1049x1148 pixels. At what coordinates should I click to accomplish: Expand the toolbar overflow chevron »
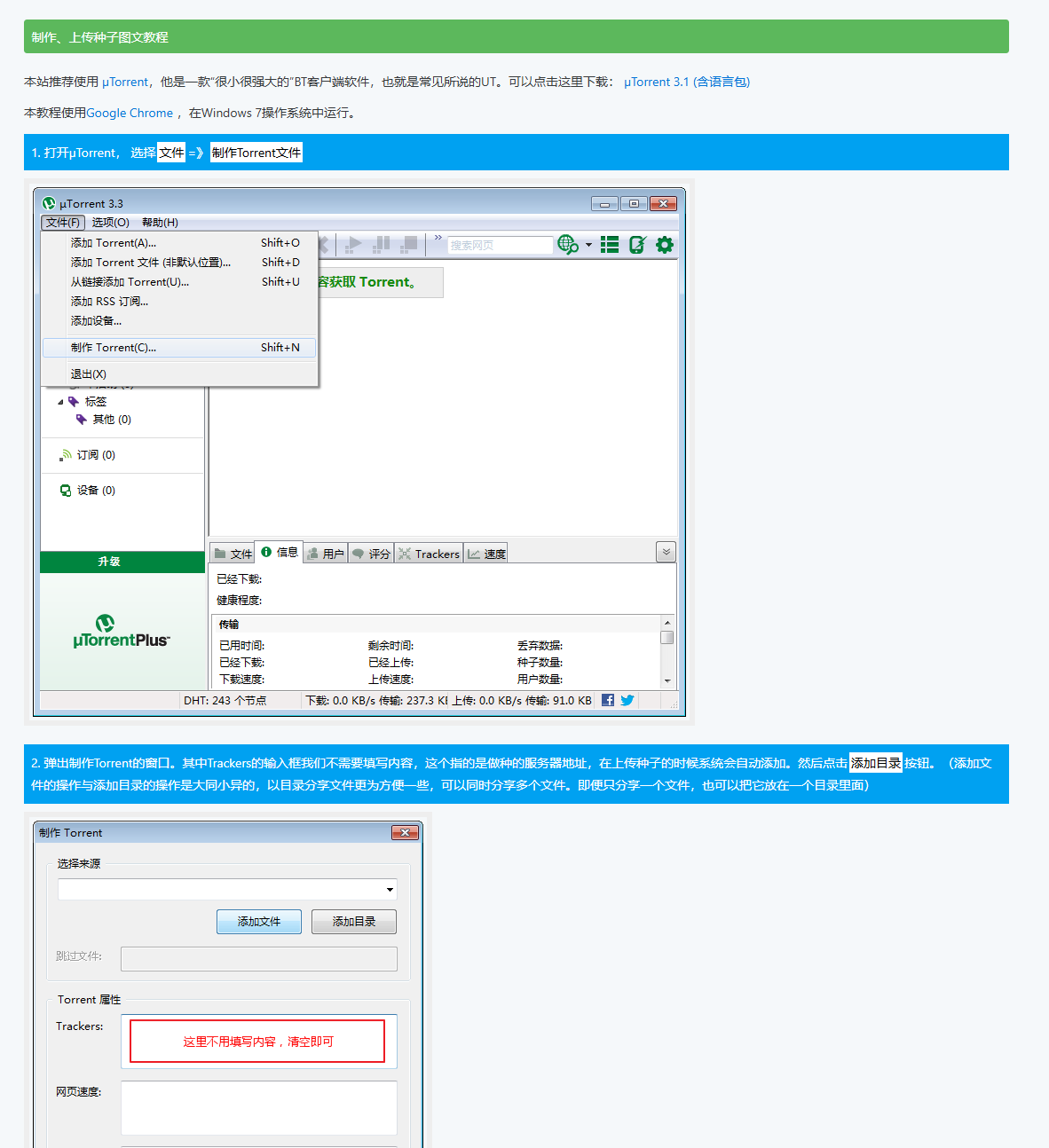tap(438, 238)
